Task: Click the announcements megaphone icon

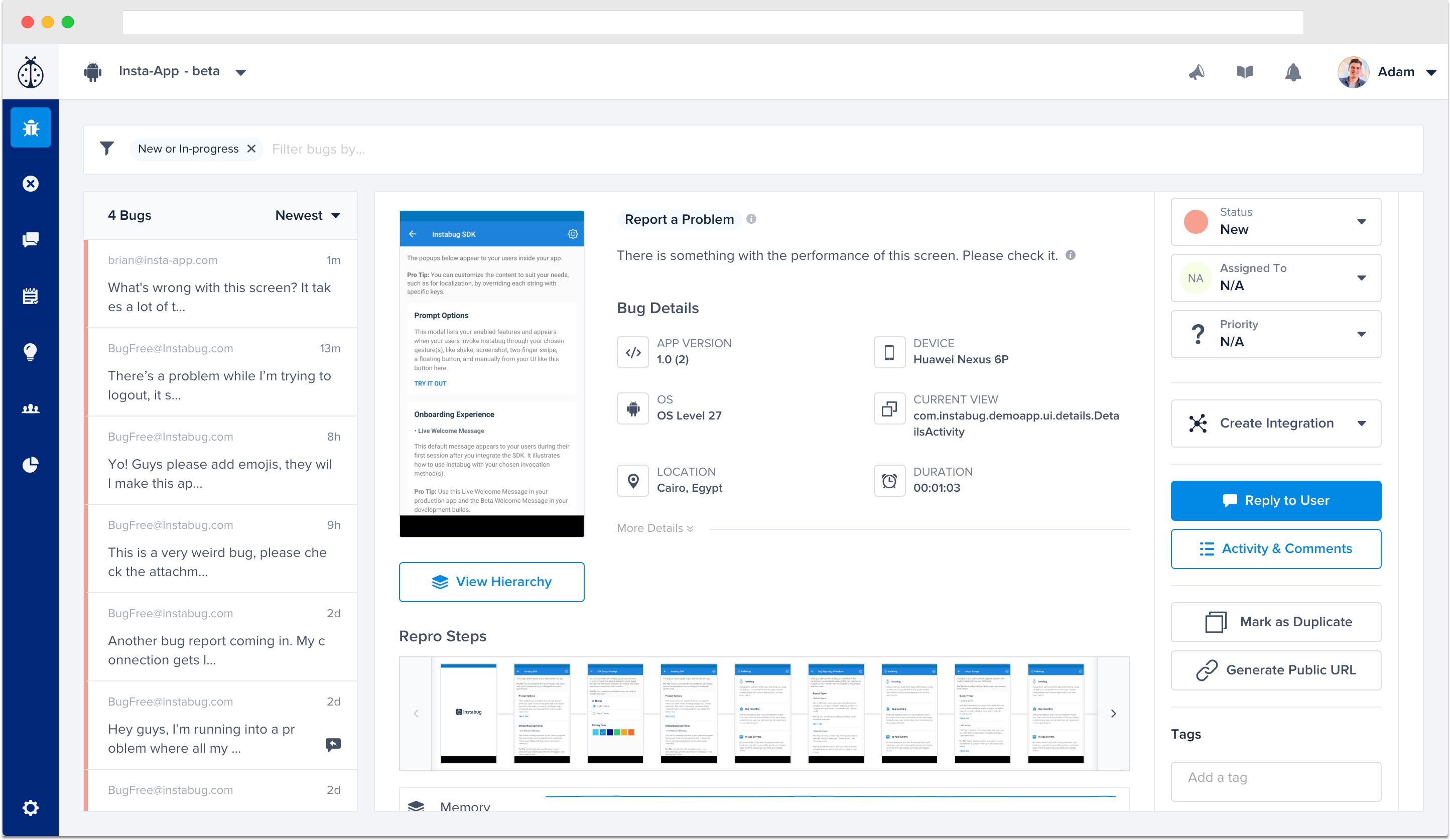Action: click(1197, 72)
